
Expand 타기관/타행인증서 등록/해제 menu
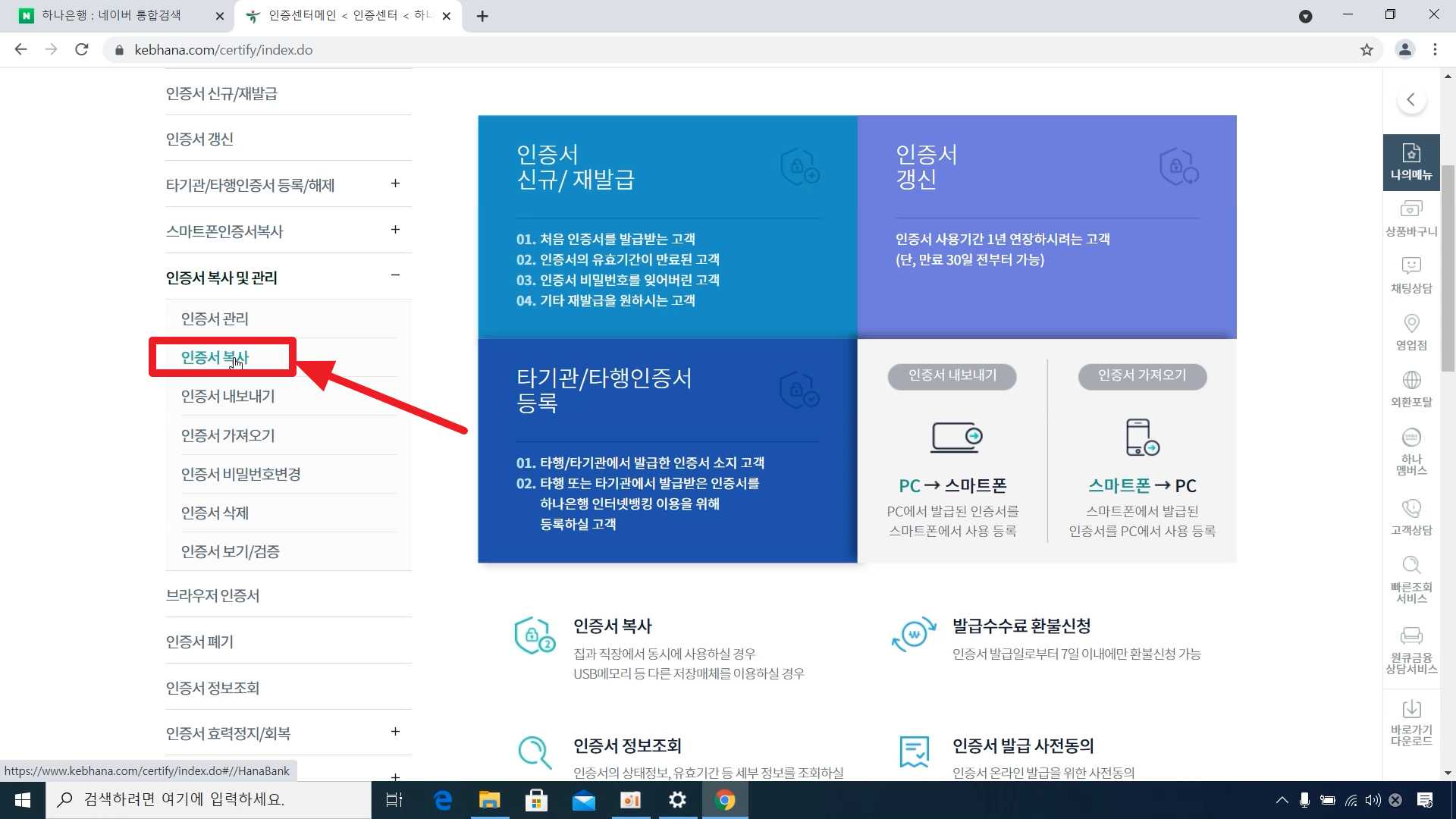395,184
